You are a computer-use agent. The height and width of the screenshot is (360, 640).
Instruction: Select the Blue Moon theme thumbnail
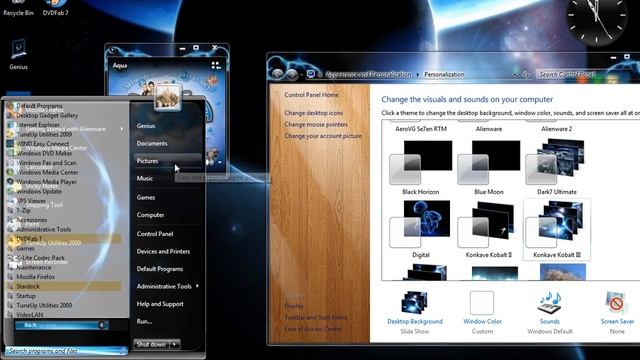(x=489, y=162)
